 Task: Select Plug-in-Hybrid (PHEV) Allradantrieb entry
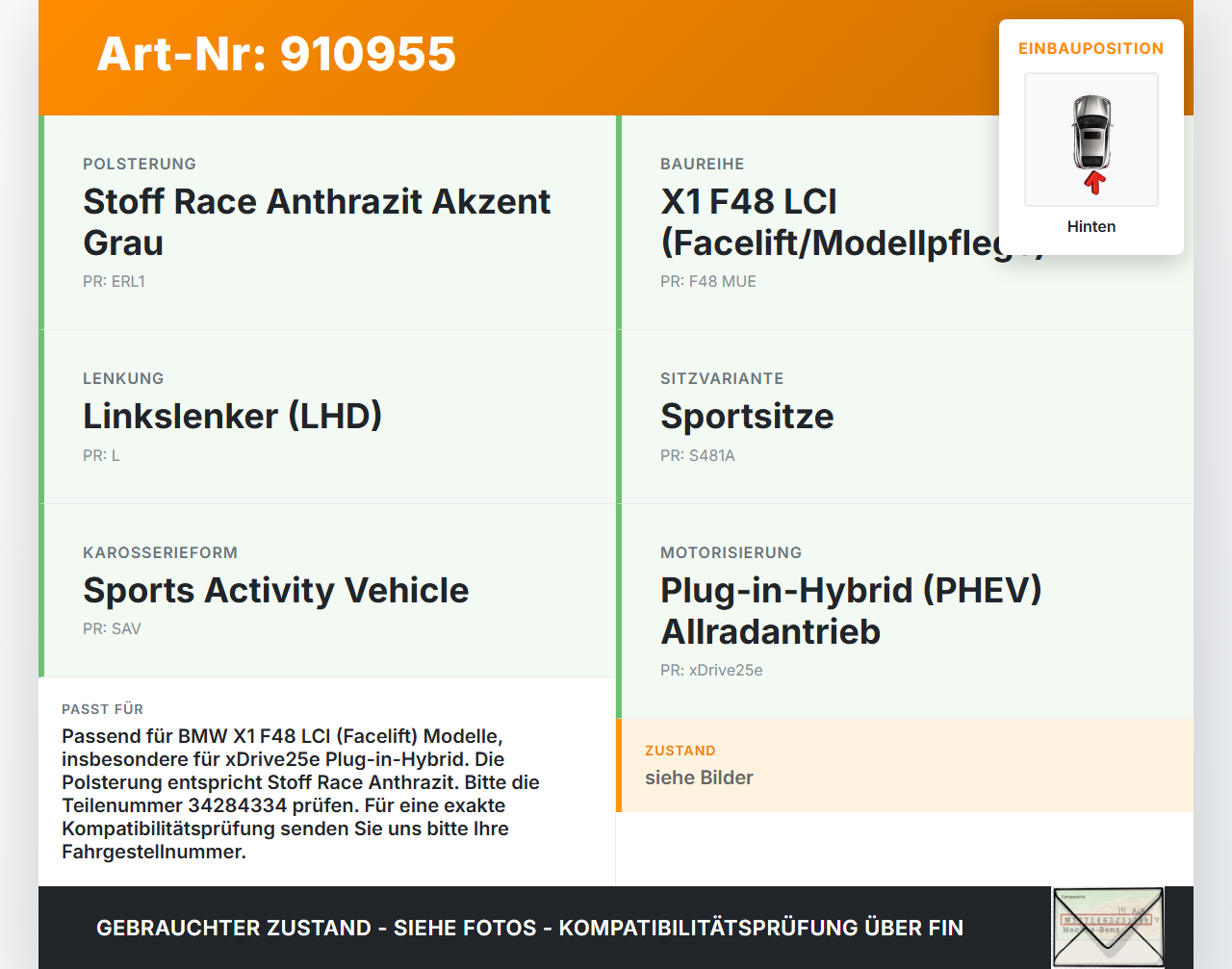tap(851, 610)
